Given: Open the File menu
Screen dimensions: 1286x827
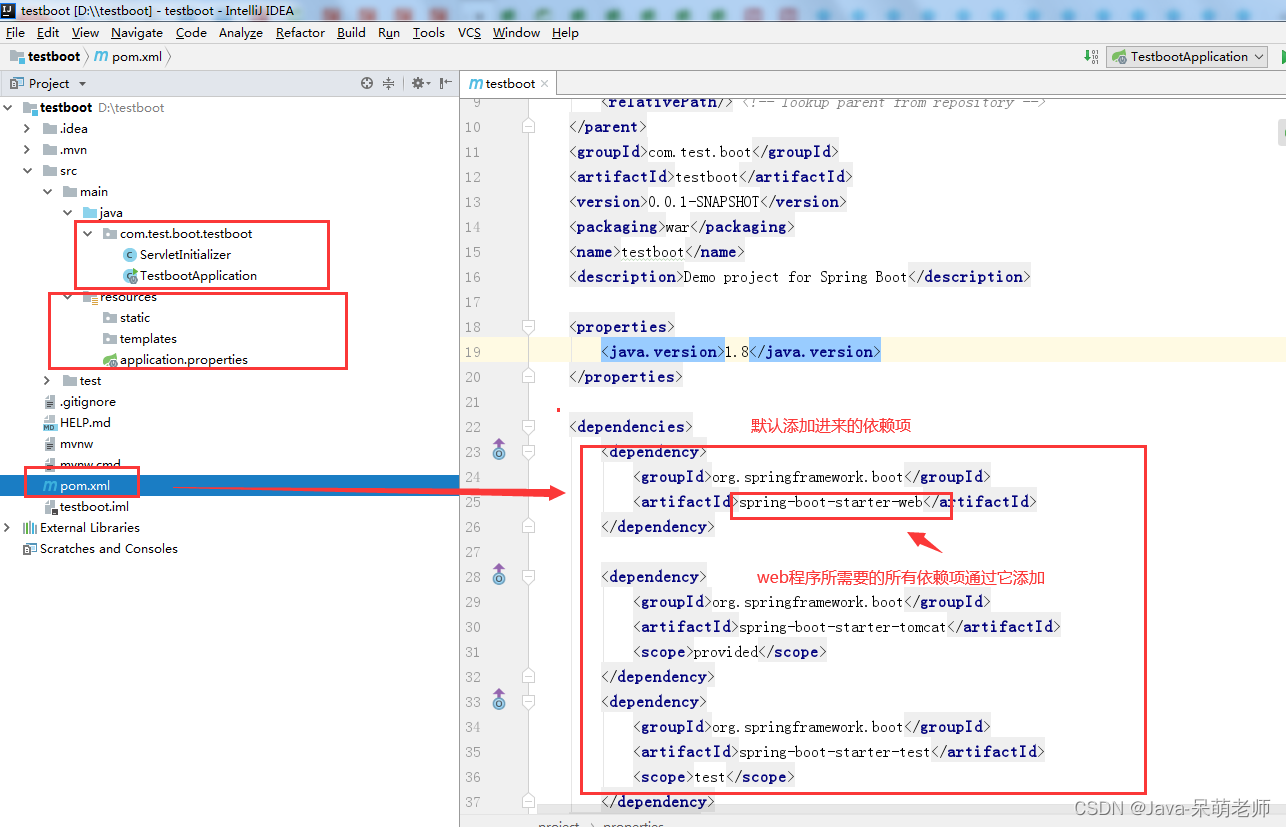Looking at the screenshot, I should [15, 33].
